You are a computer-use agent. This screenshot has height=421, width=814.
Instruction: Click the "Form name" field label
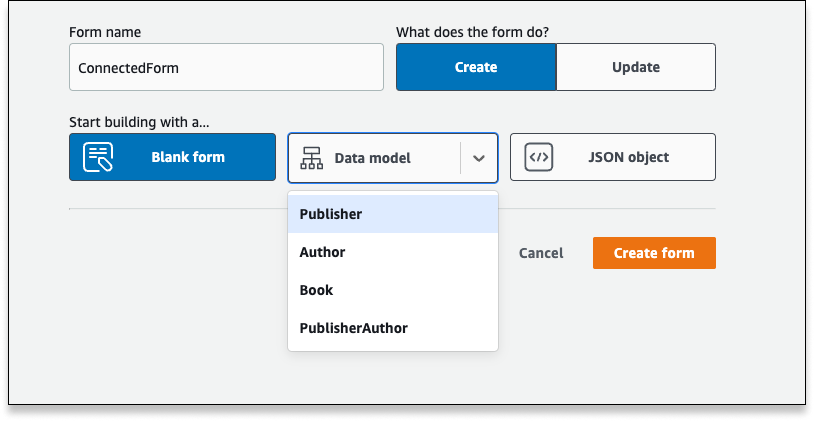pos(105,32)
